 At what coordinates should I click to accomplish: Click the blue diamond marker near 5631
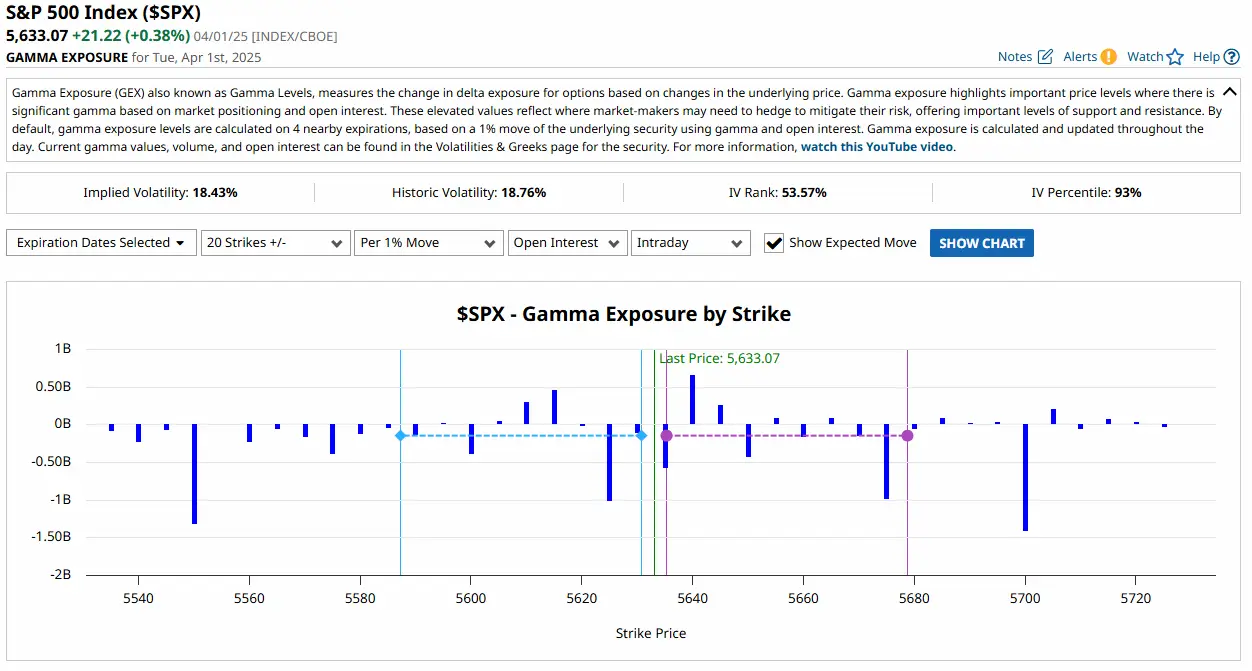[x=641, y=436]
